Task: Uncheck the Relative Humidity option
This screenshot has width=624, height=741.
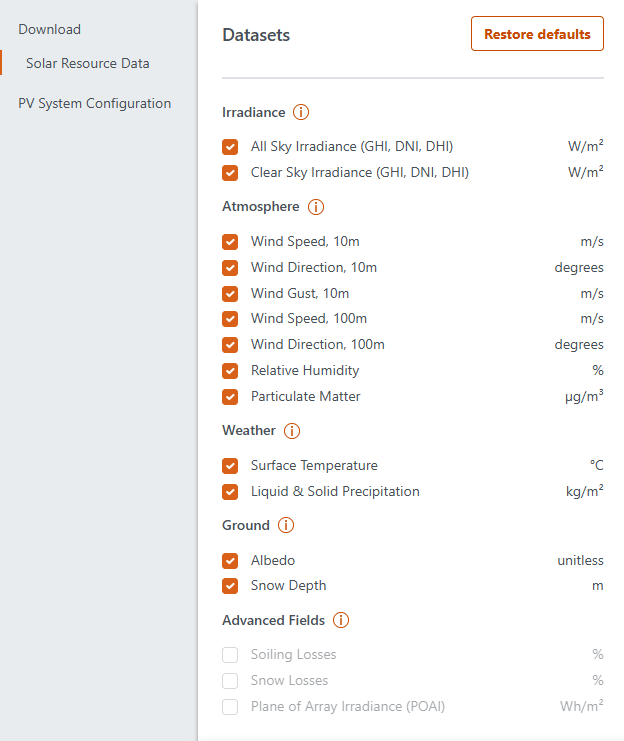Action: tap(230, 371)
